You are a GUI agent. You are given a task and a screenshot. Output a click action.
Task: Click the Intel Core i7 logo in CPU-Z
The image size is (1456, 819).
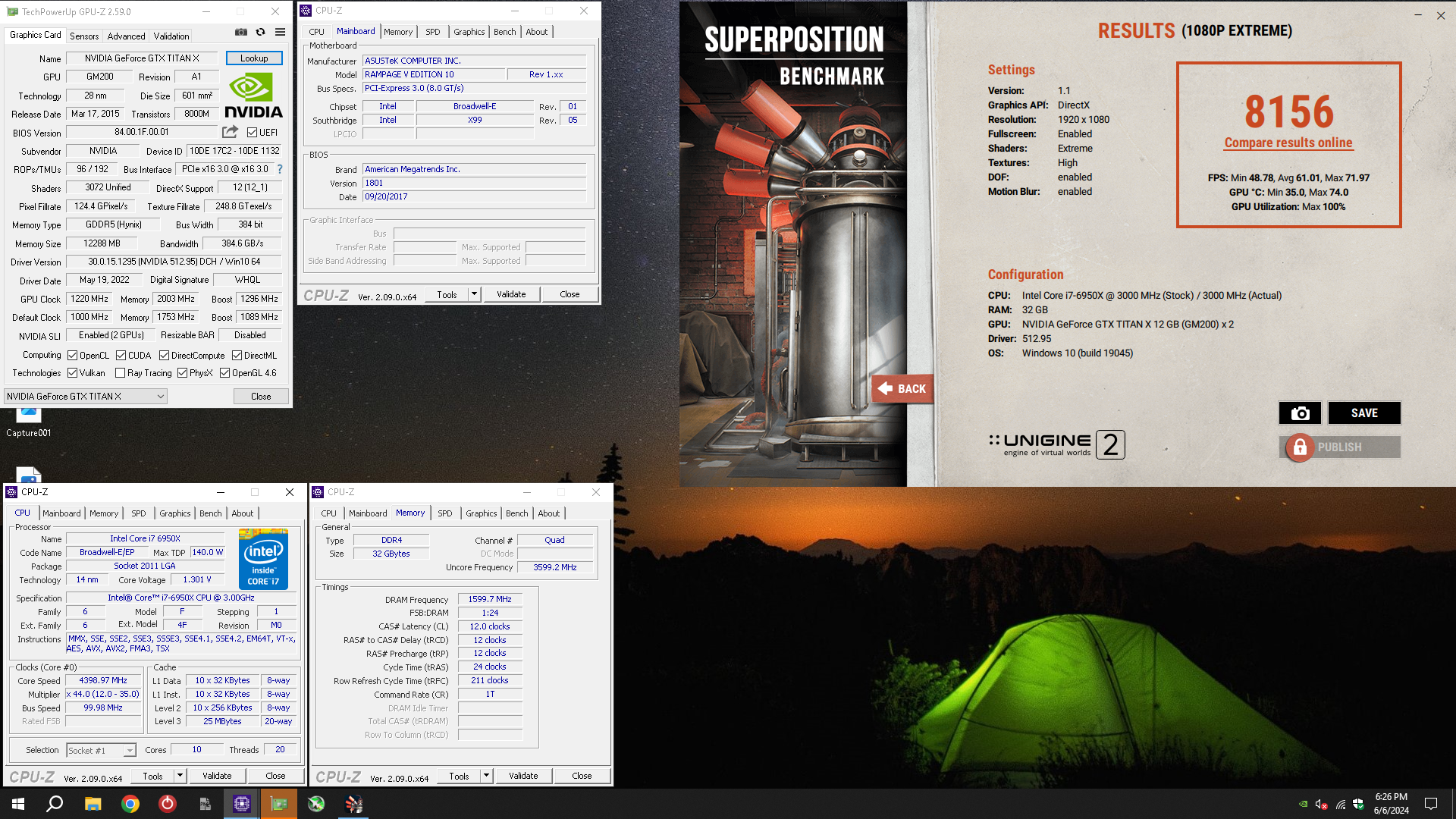point(263,560)
